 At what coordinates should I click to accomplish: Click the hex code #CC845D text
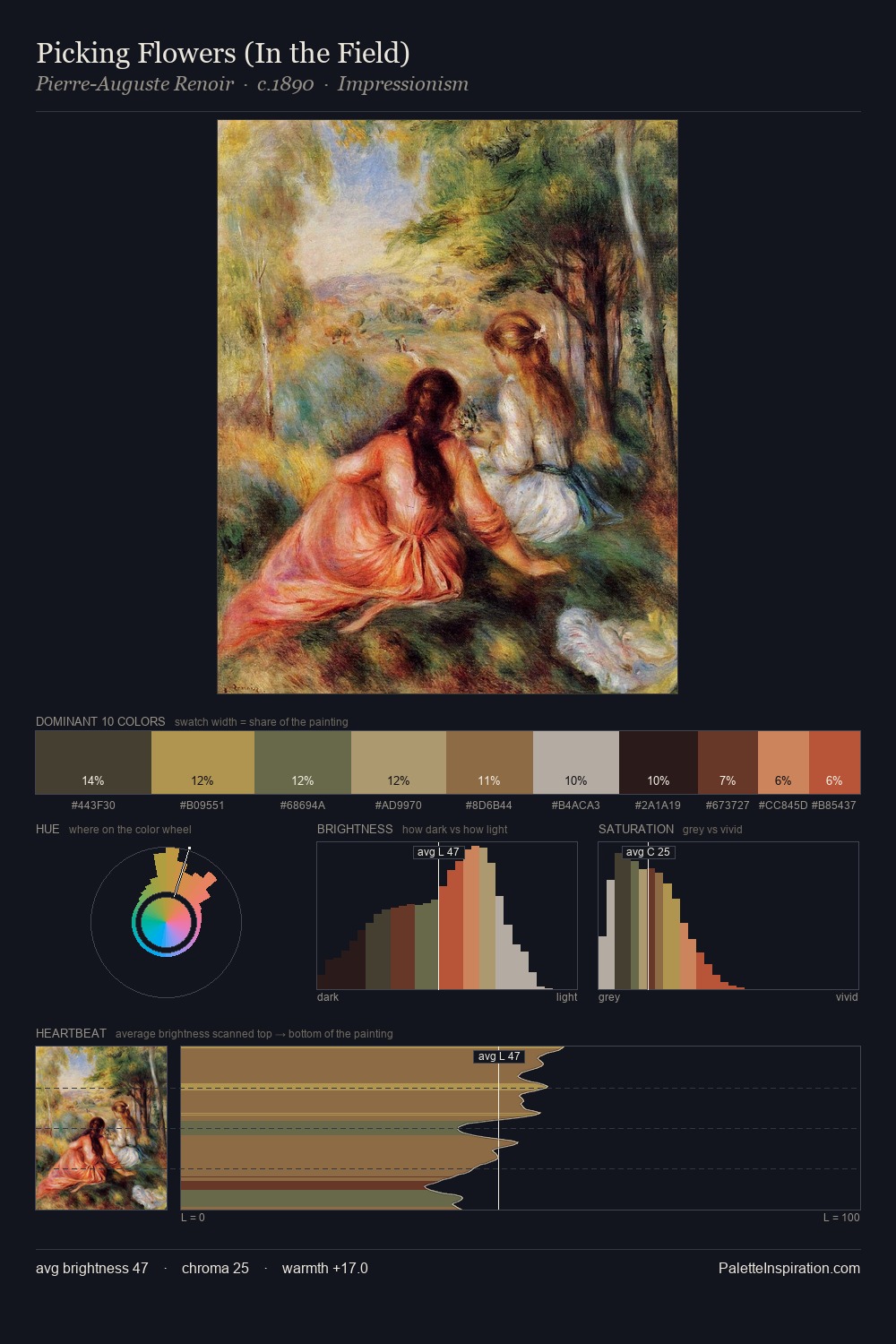tap(783, 806)
